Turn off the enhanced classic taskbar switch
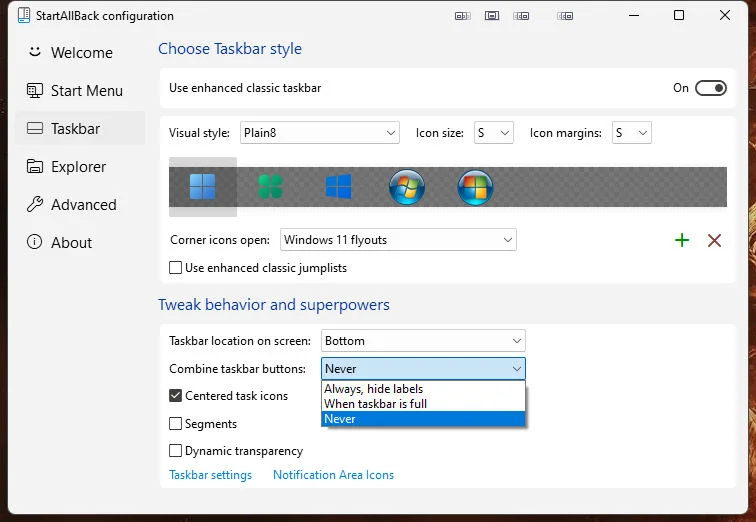 coord(711,88)
